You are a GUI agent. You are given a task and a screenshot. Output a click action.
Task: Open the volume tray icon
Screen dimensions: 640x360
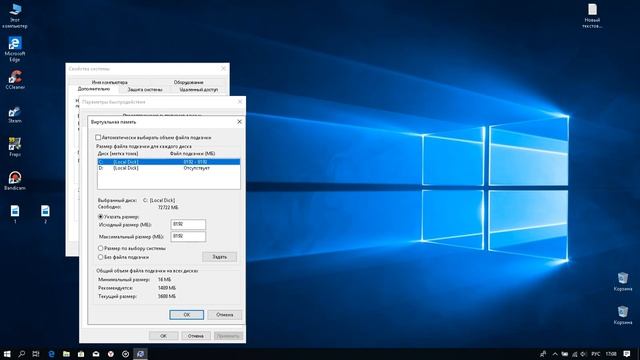pos(584,354)
